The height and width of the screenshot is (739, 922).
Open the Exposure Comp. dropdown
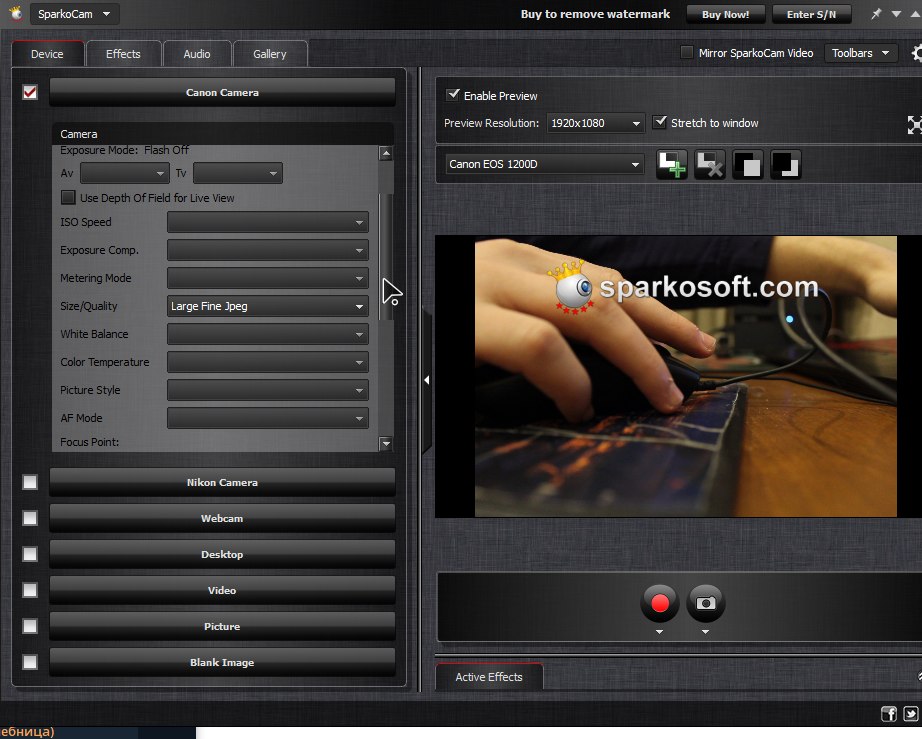[x=268, y=250]
